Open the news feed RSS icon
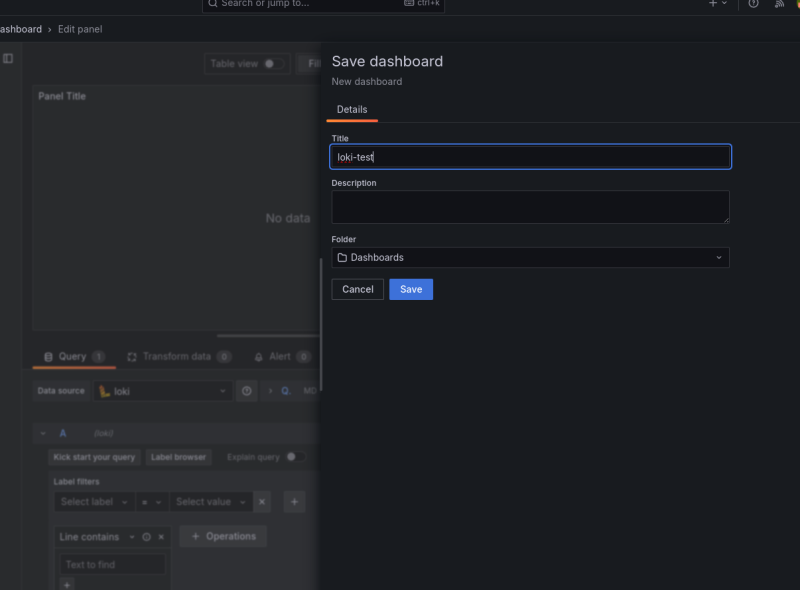Viewport: 800px width, 590px height. pyautogui.click(x=779, y=4)
